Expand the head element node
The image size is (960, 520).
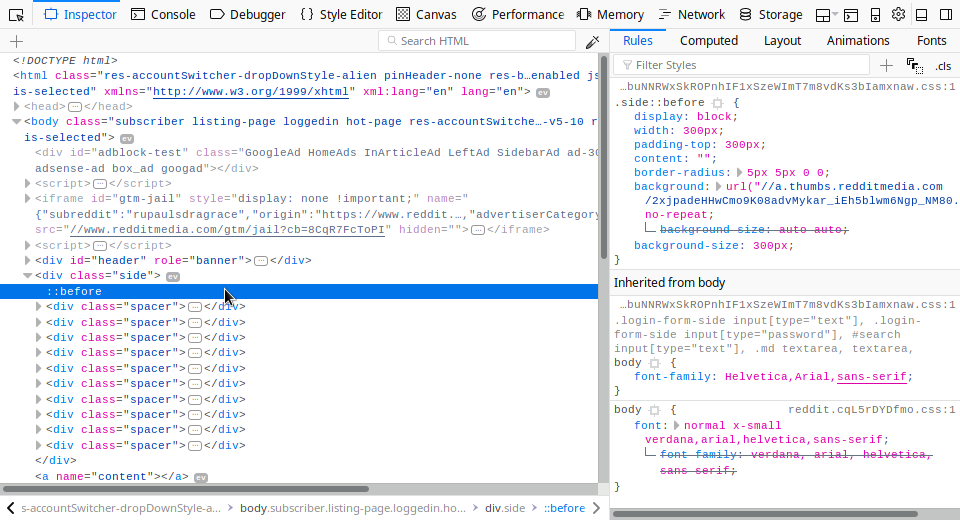(x=17, y=107)
